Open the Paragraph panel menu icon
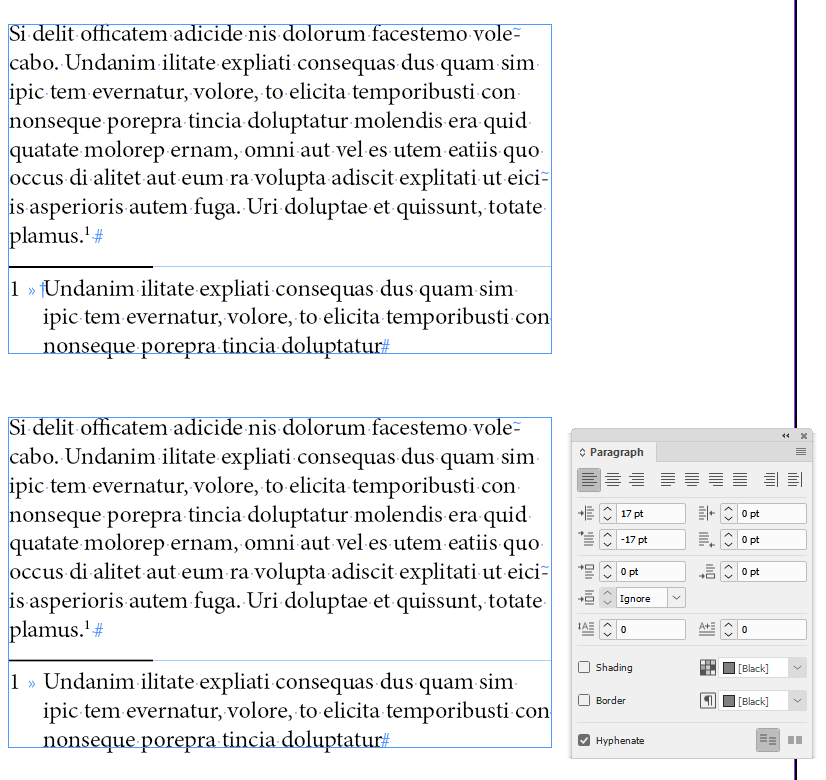The image size is (826, 780). pos(799,452)
